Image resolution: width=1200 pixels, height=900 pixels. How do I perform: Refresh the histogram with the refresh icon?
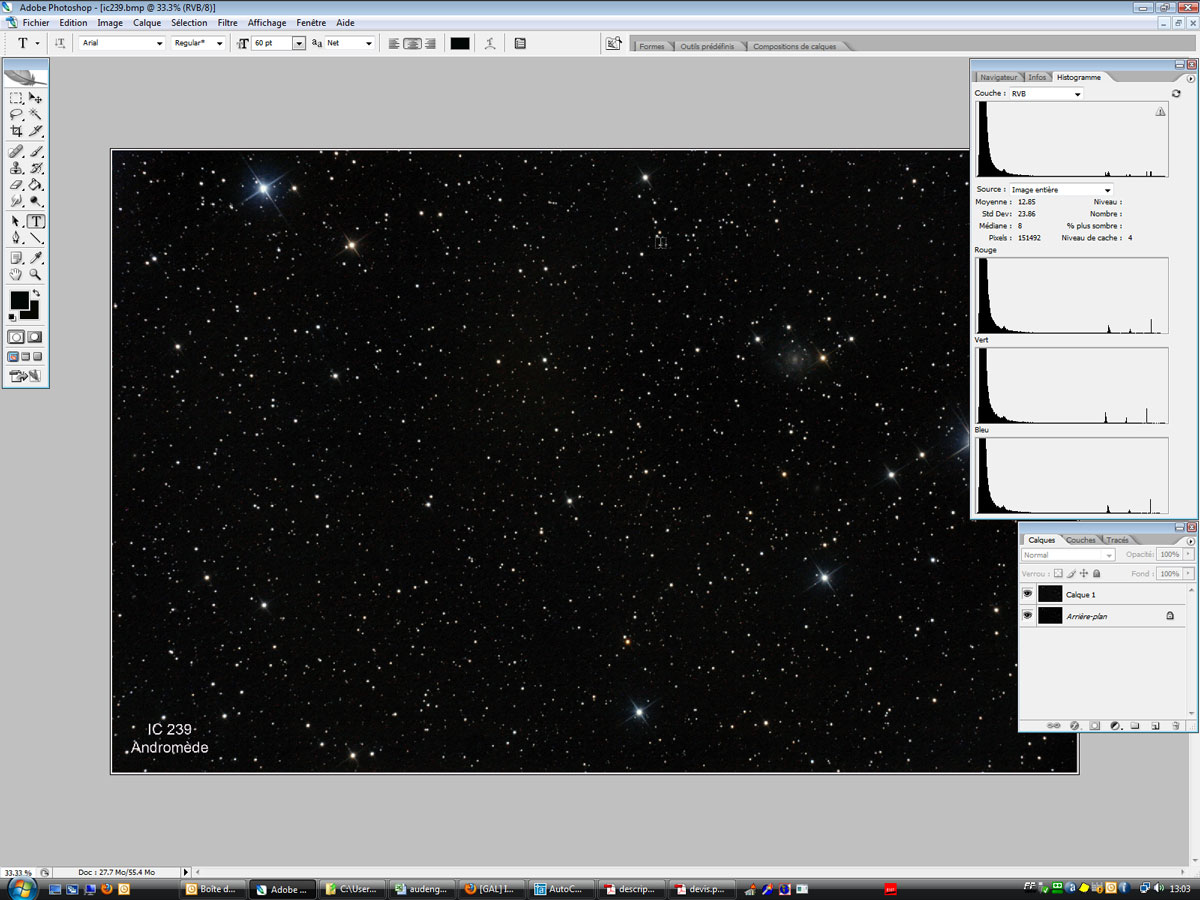point(1176,93)
